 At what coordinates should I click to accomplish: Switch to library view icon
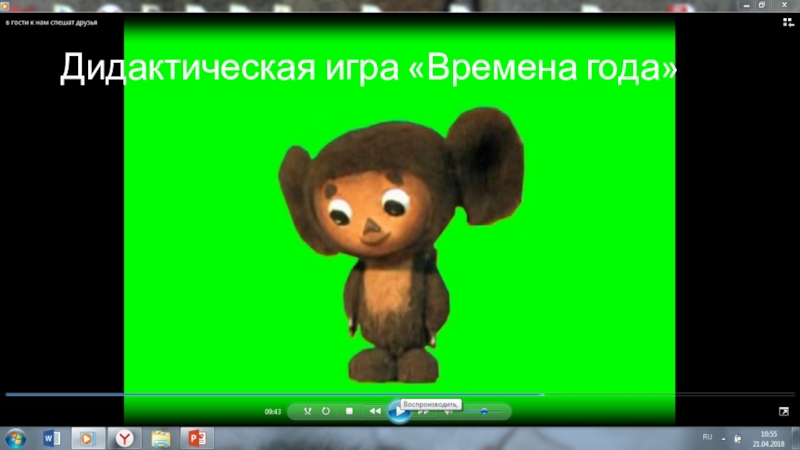pos(788,22)
